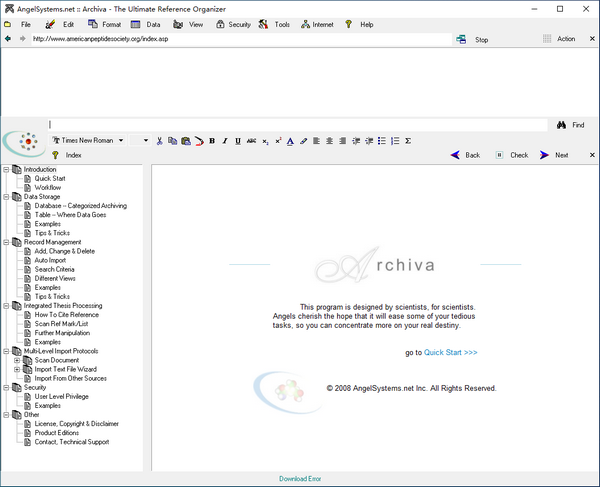Open the font size dropdown
This screenshot has height=487, width=600.
click(139, 140)
